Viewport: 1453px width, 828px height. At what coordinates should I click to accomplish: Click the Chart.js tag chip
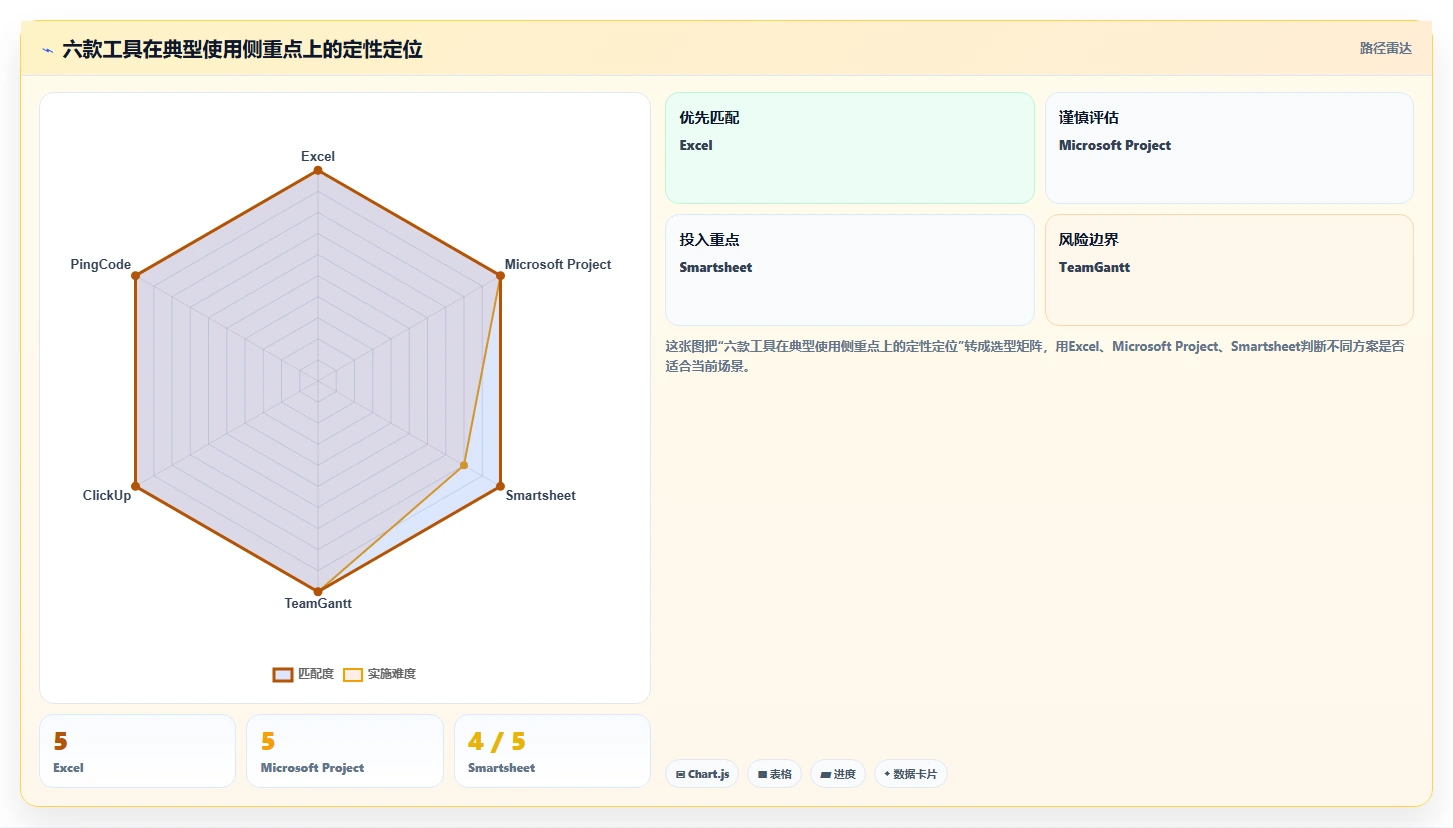tap(702, 774)
